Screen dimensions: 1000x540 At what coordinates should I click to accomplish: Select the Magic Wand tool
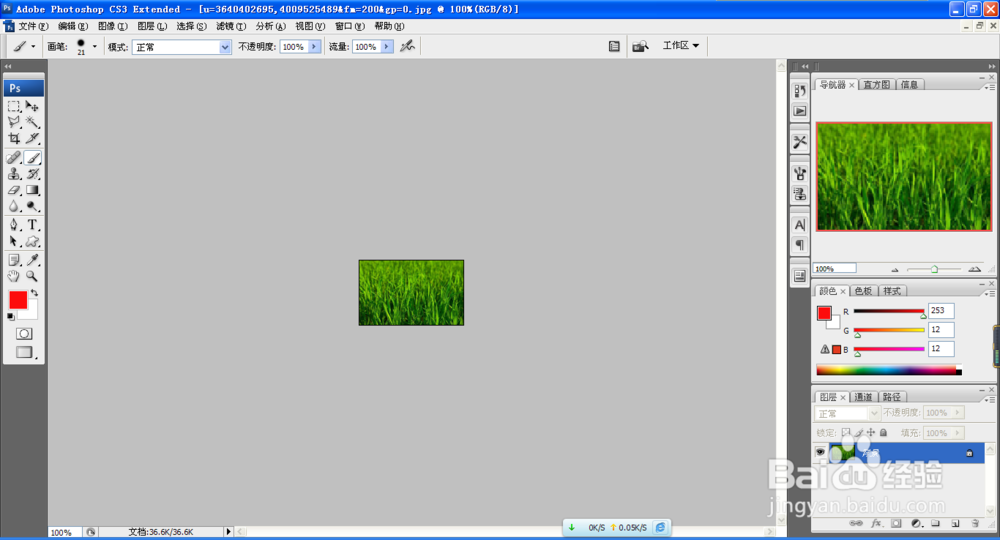coord(33,122)
